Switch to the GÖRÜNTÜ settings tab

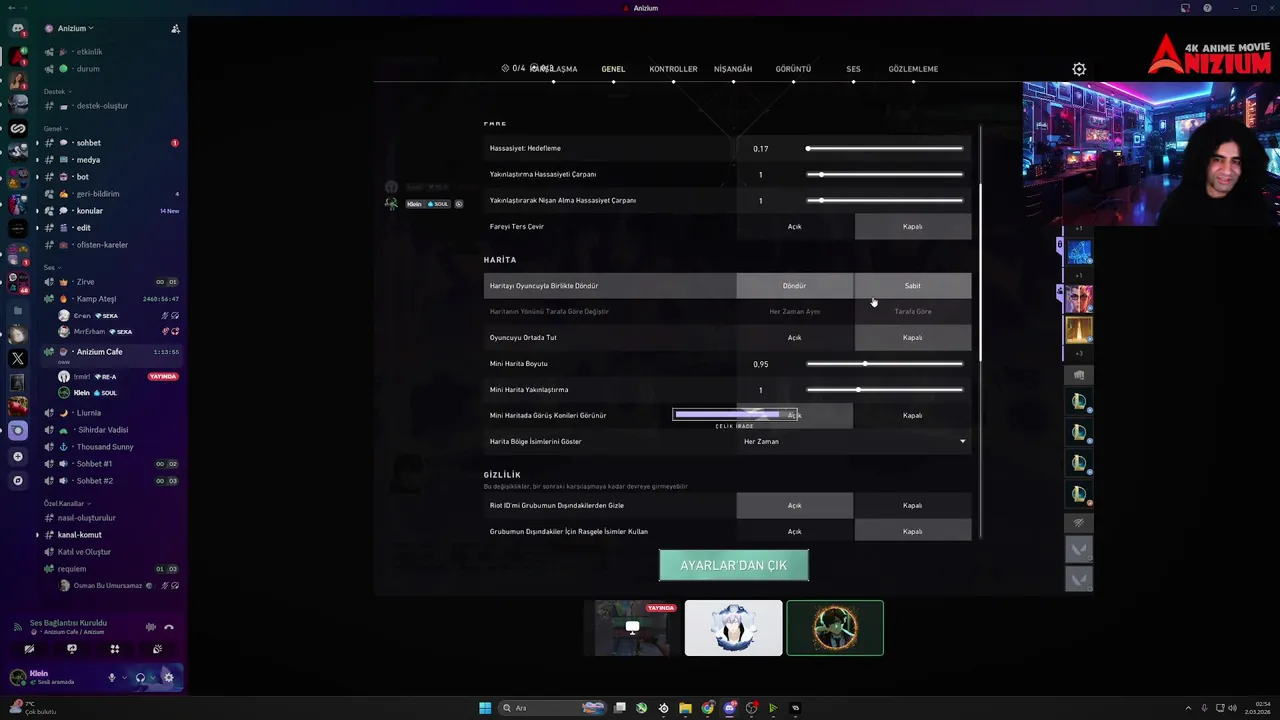coord(793,69)
